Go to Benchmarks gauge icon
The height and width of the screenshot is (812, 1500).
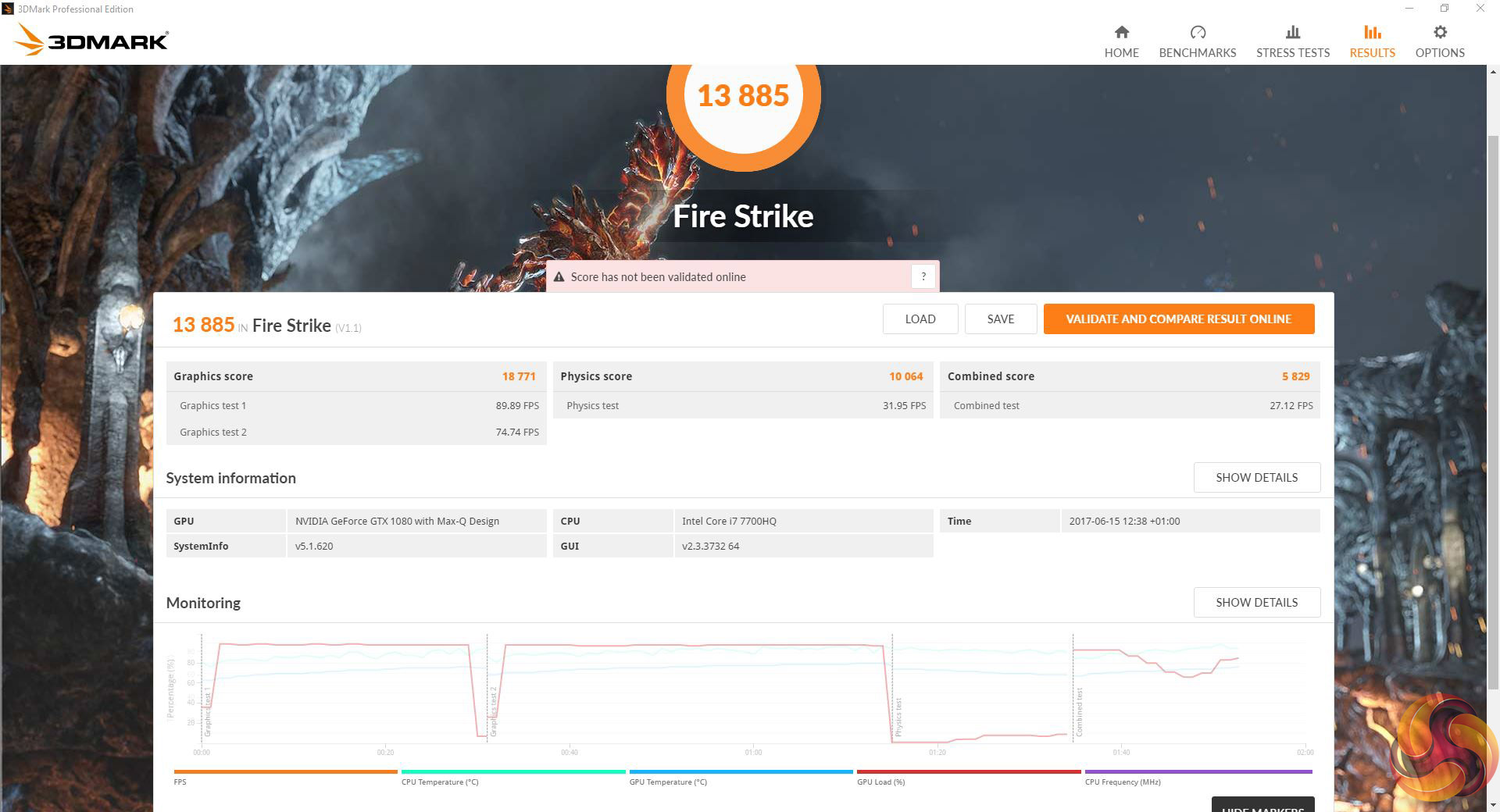pyautogui.click(x=1198, y=32)
